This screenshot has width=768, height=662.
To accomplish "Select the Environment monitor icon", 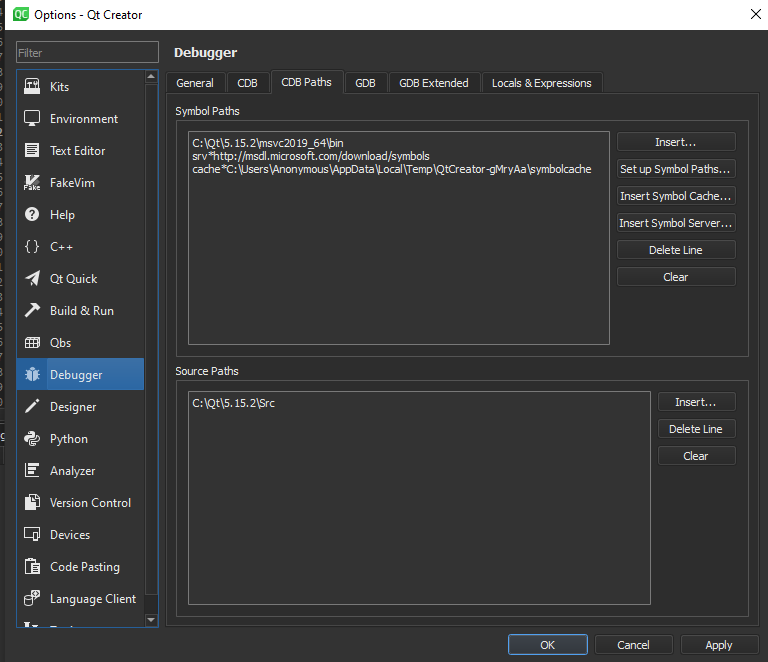I will point(32,119).
